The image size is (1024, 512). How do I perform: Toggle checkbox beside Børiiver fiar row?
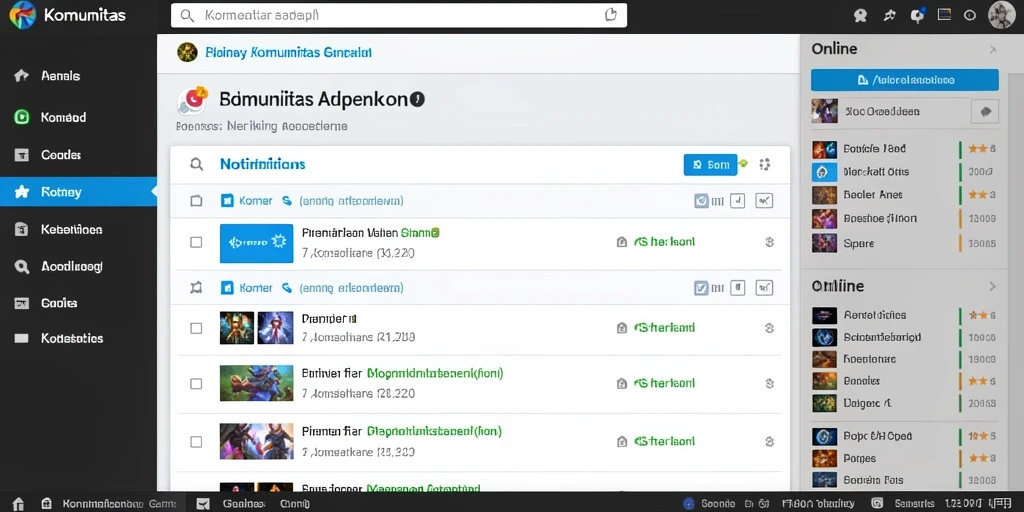(x=196, y=383)
